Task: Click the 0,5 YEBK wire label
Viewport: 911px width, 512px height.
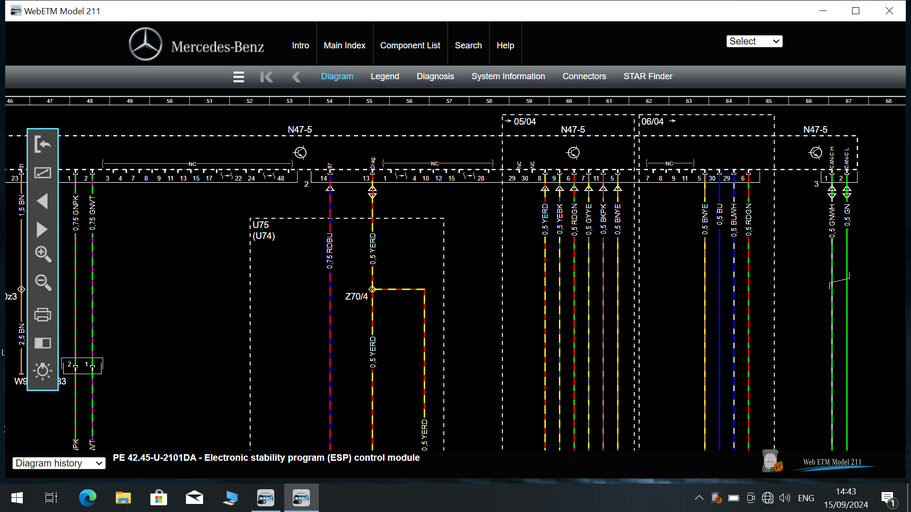Action: click(559, 219)
